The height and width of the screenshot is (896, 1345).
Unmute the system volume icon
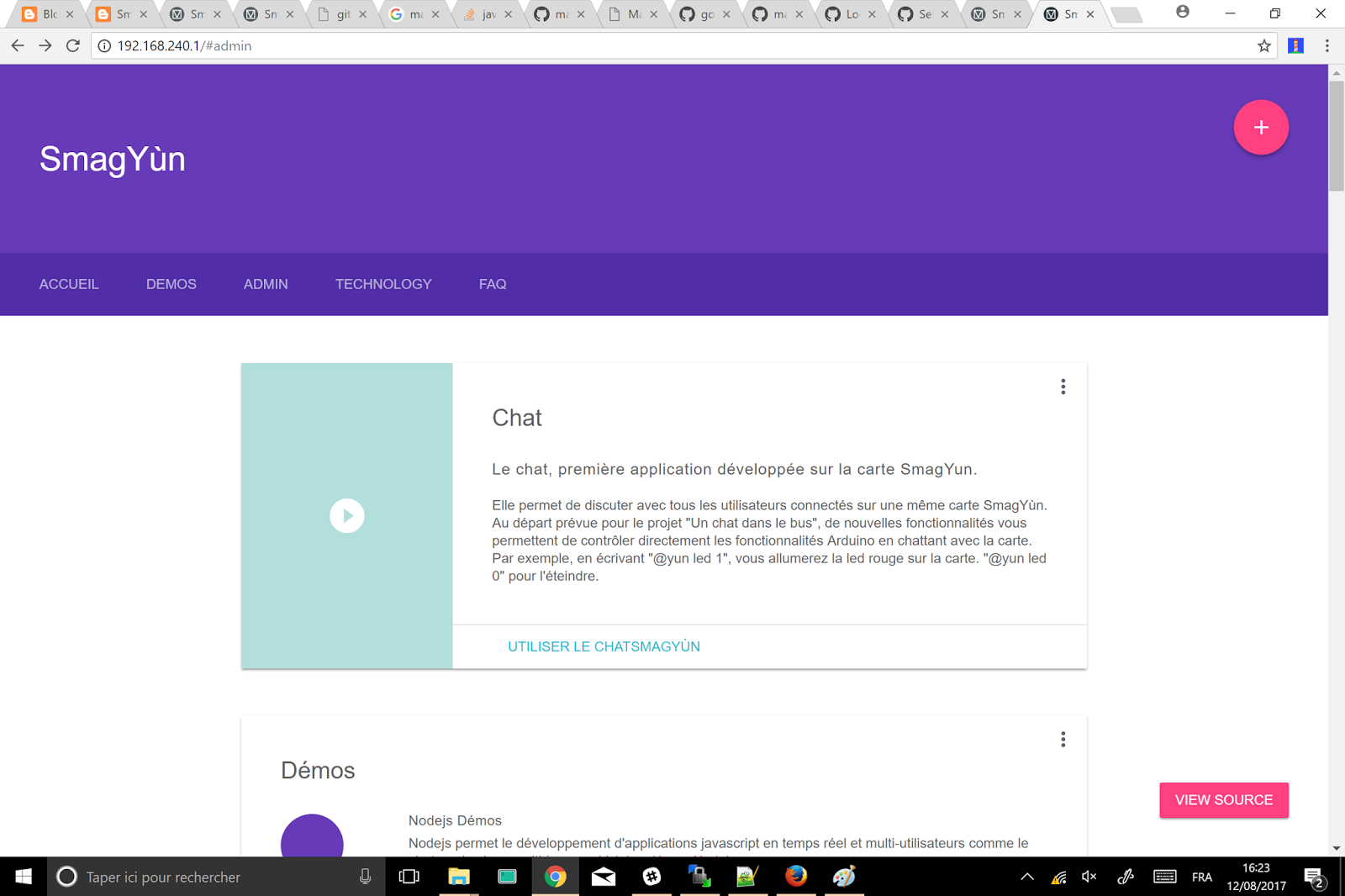[x=1089, y=877]
